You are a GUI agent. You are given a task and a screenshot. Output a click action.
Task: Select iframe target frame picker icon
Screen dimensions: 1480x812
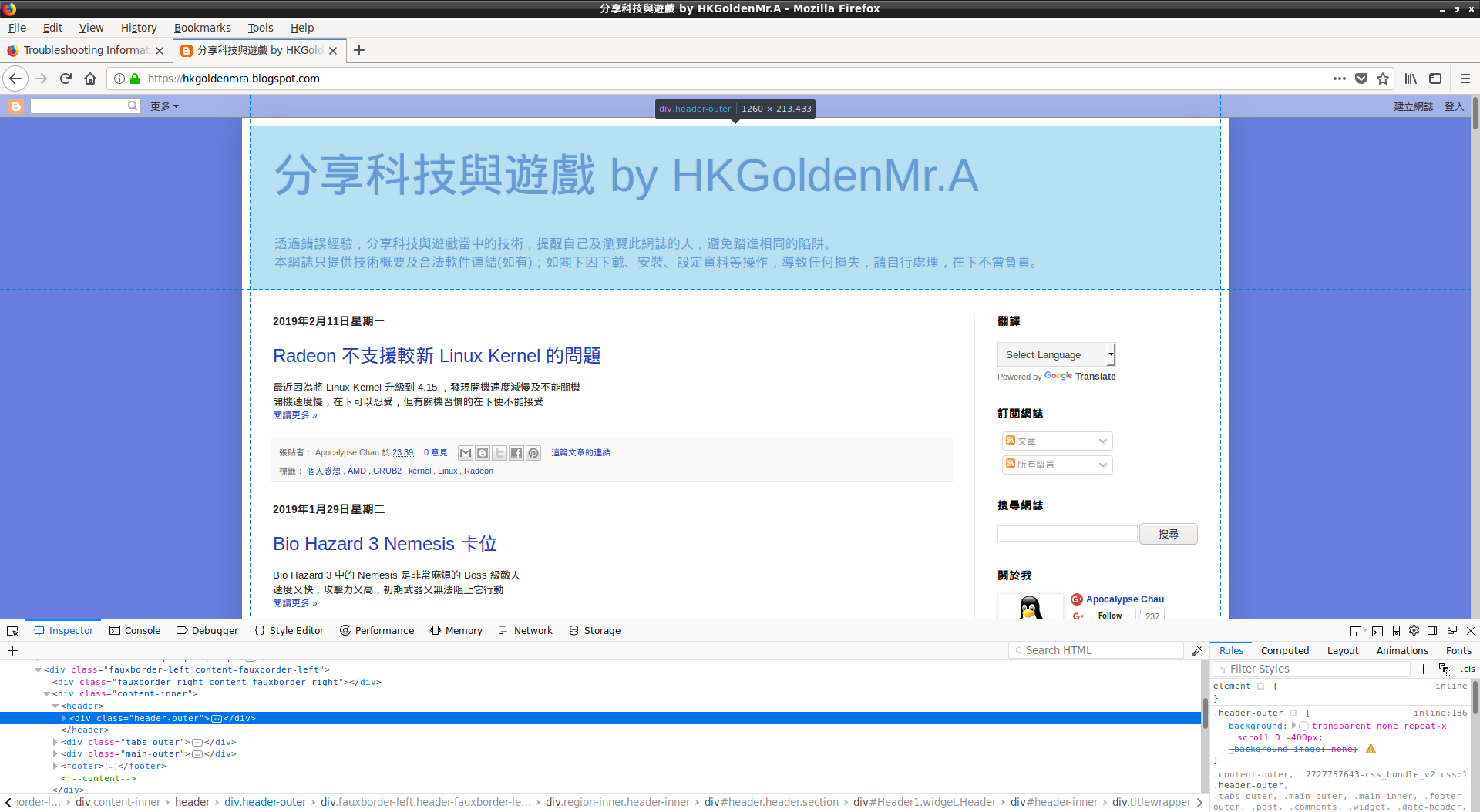pyautogui.click(x=1357, y=631)
